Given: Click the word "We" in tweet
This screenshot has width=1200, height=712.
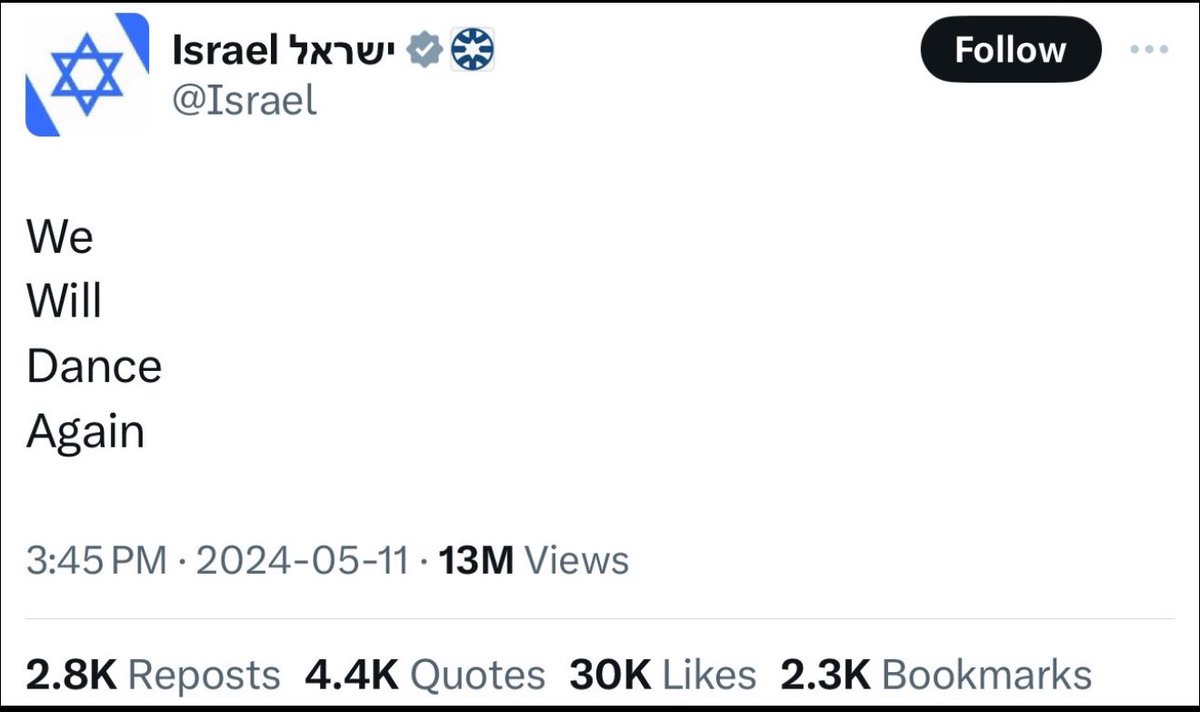Looking at the screenshot, I should (x=60, y=238).
